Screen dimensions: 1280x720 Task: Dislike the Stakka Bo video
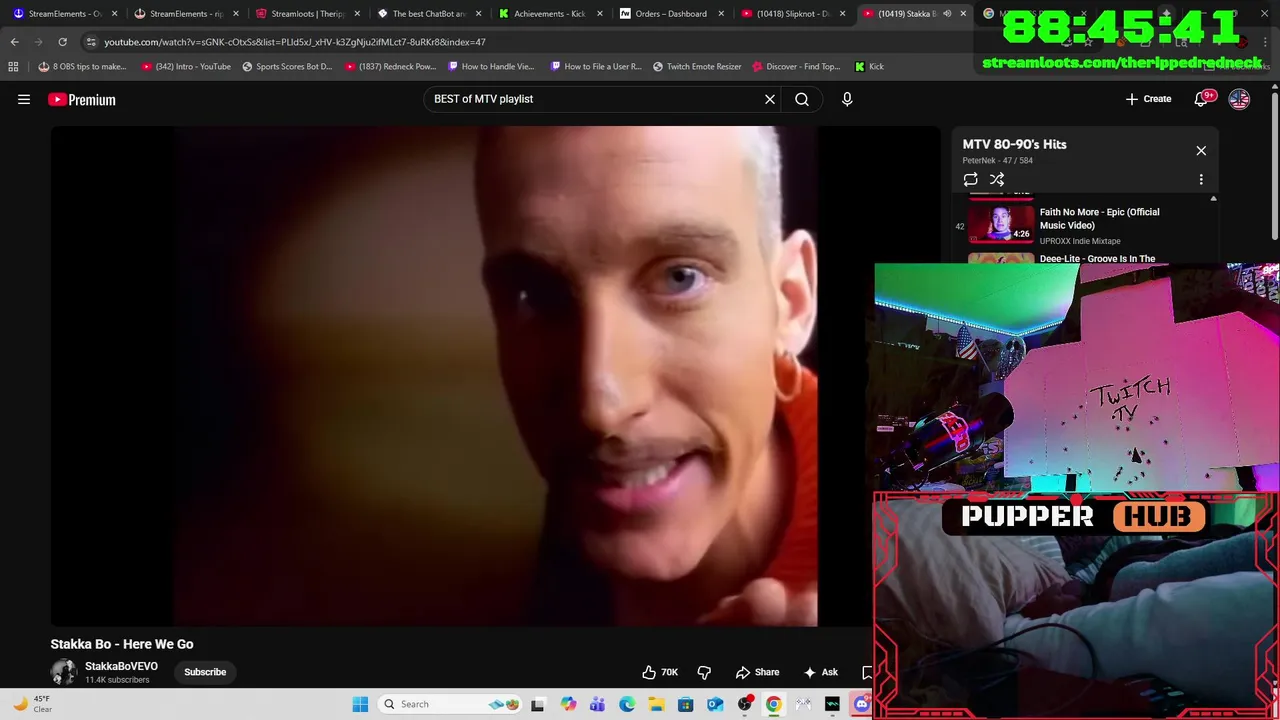(x=704, y=672)
